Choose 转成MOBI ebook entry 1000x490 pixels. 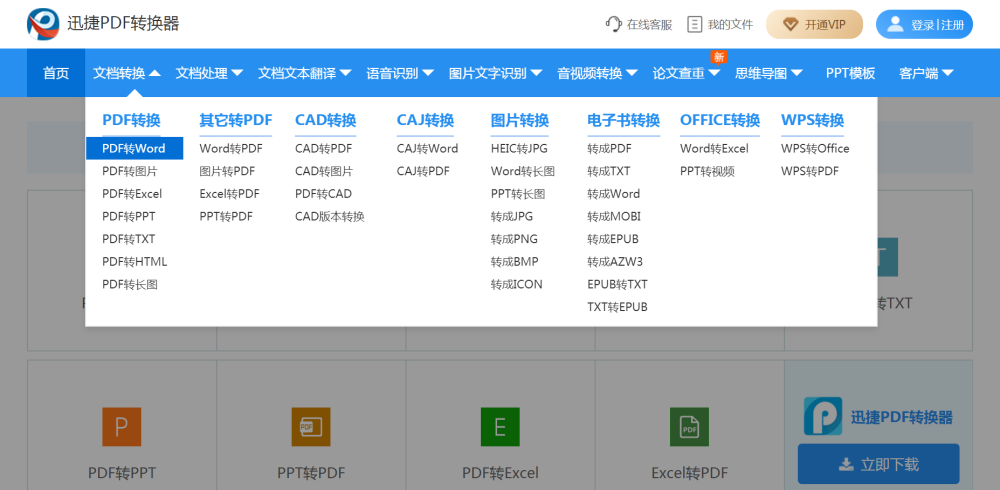click(614, 216)
